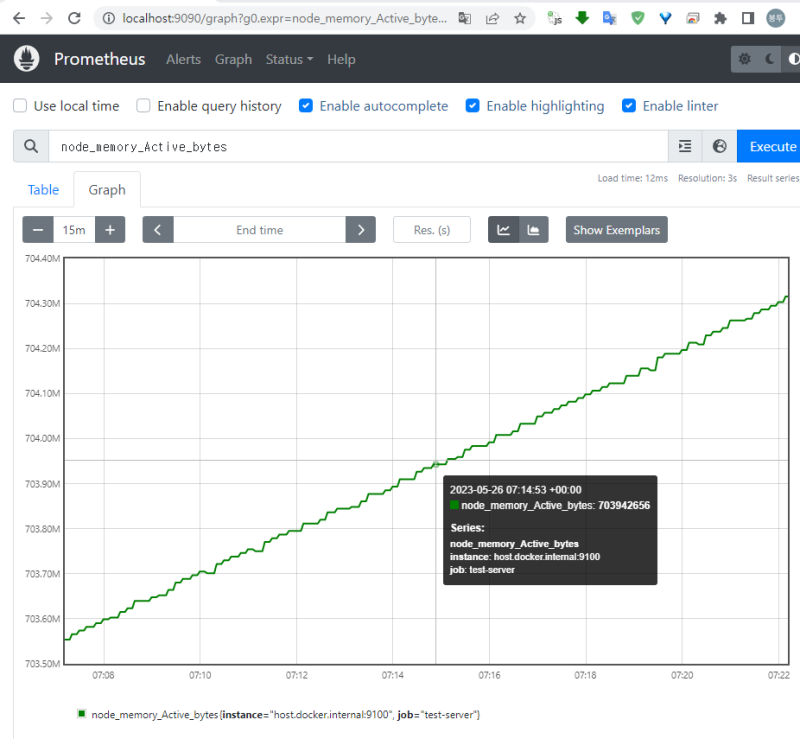Screen dimensions: 800x739
Task: Reload the page in the browser
Action: [75, 18]
